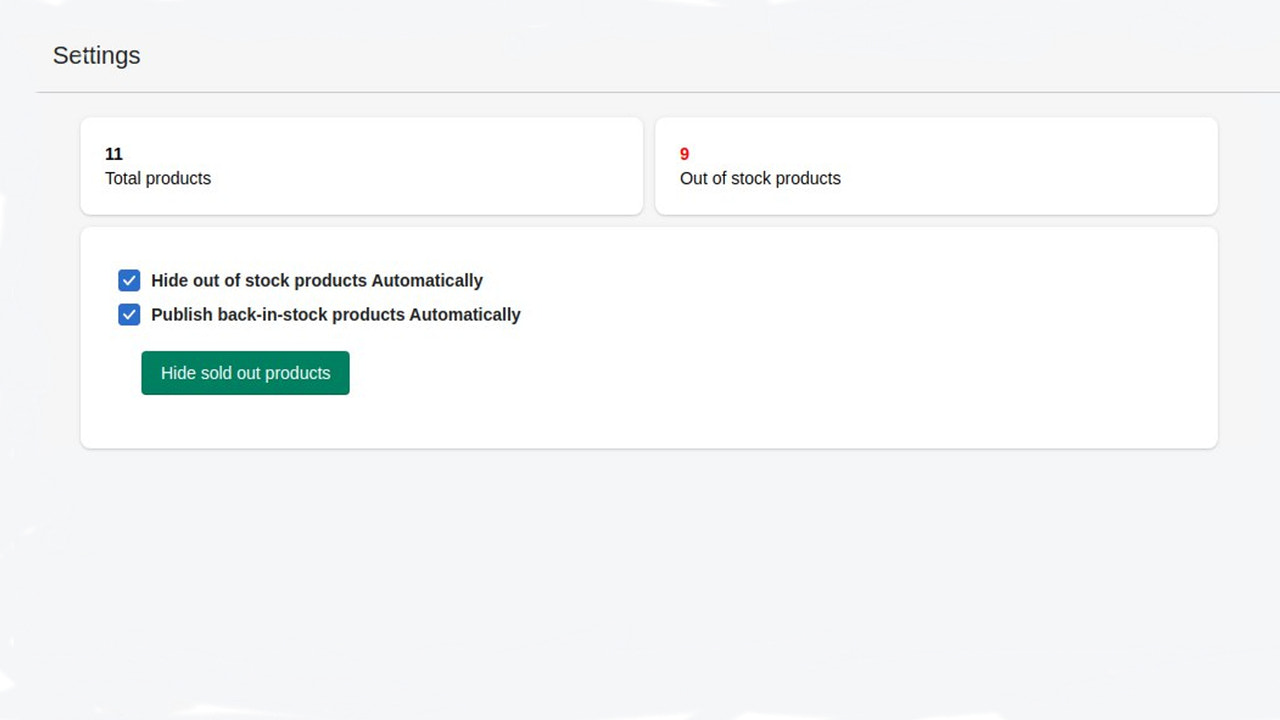Viewport: 1280px width, 720px height.
Task: Click the total products count 11
Action: point(114,154)
